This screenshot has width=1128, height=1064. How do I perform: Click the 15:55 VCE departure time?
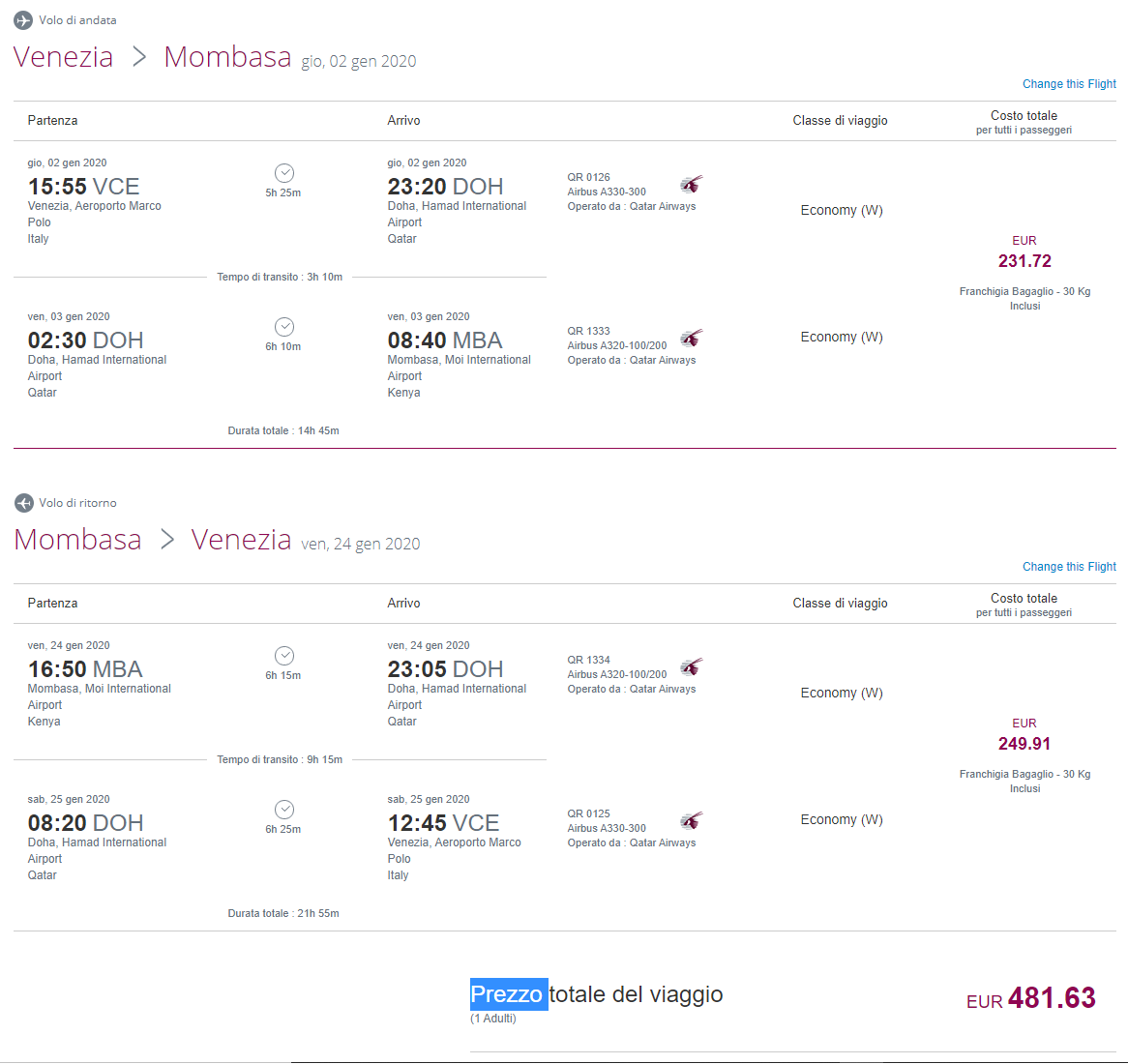83,187
